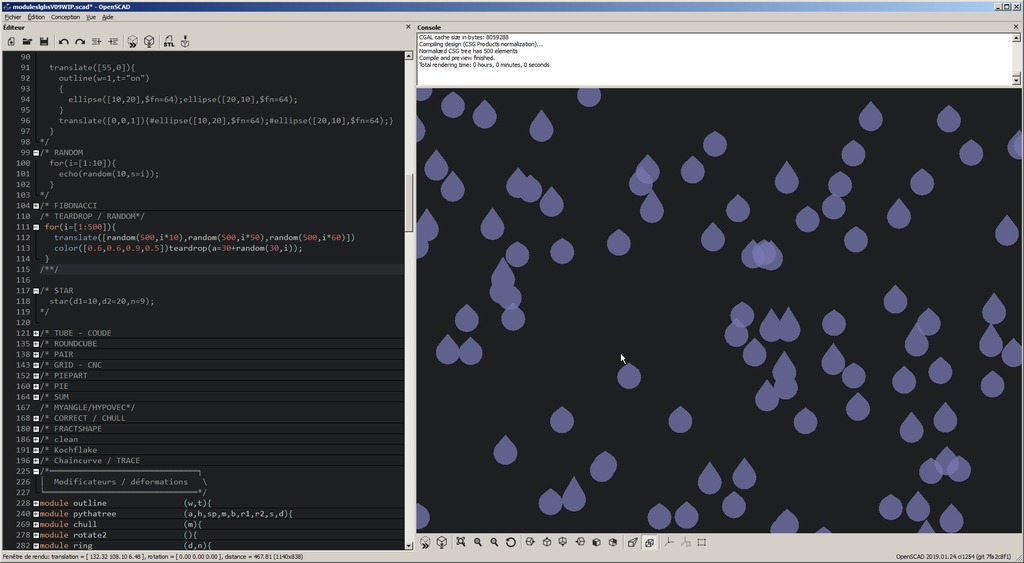The height and width of the screenshot is (563, 1024).
Task: Close the Éditeur panel with its X
Action: (408, 27)
